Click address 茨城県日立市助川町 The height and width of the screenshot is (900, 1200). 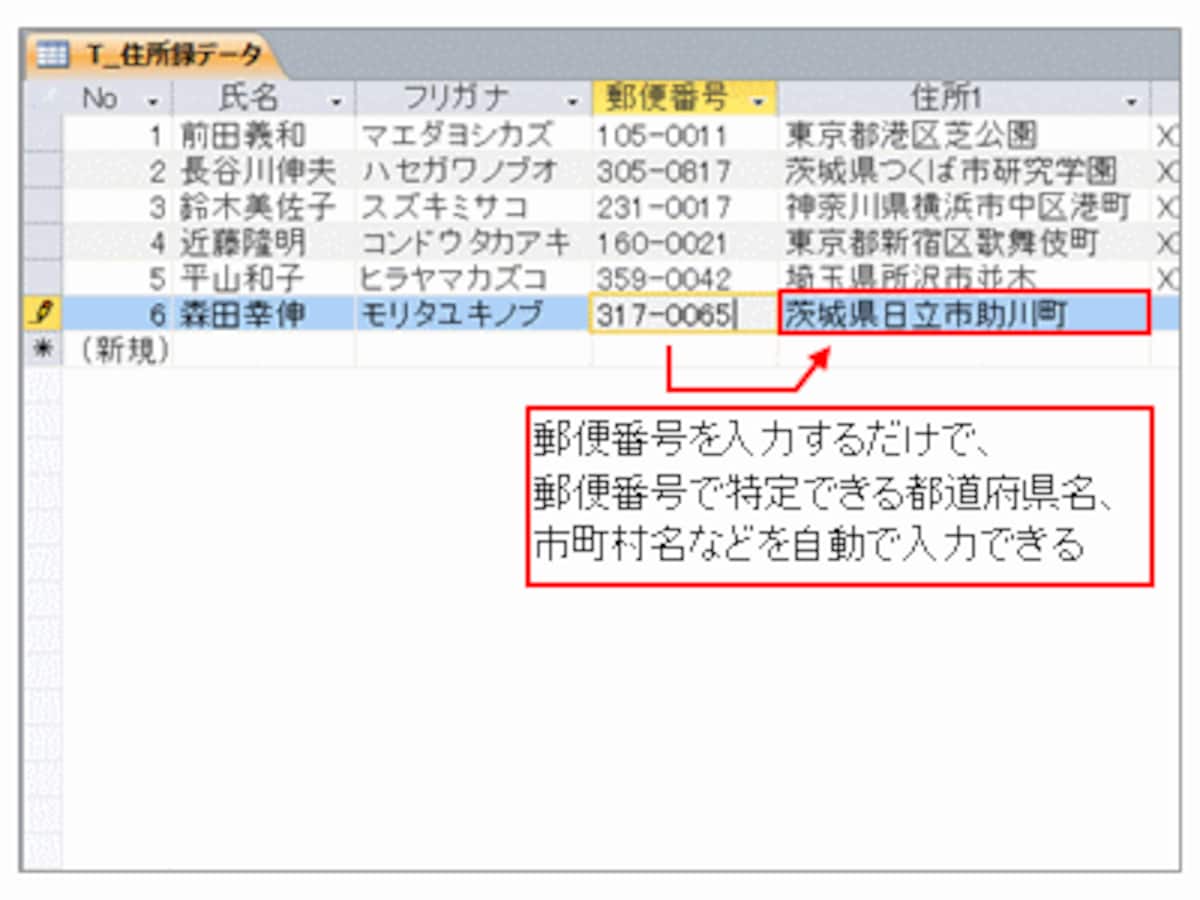coord(964,314)
